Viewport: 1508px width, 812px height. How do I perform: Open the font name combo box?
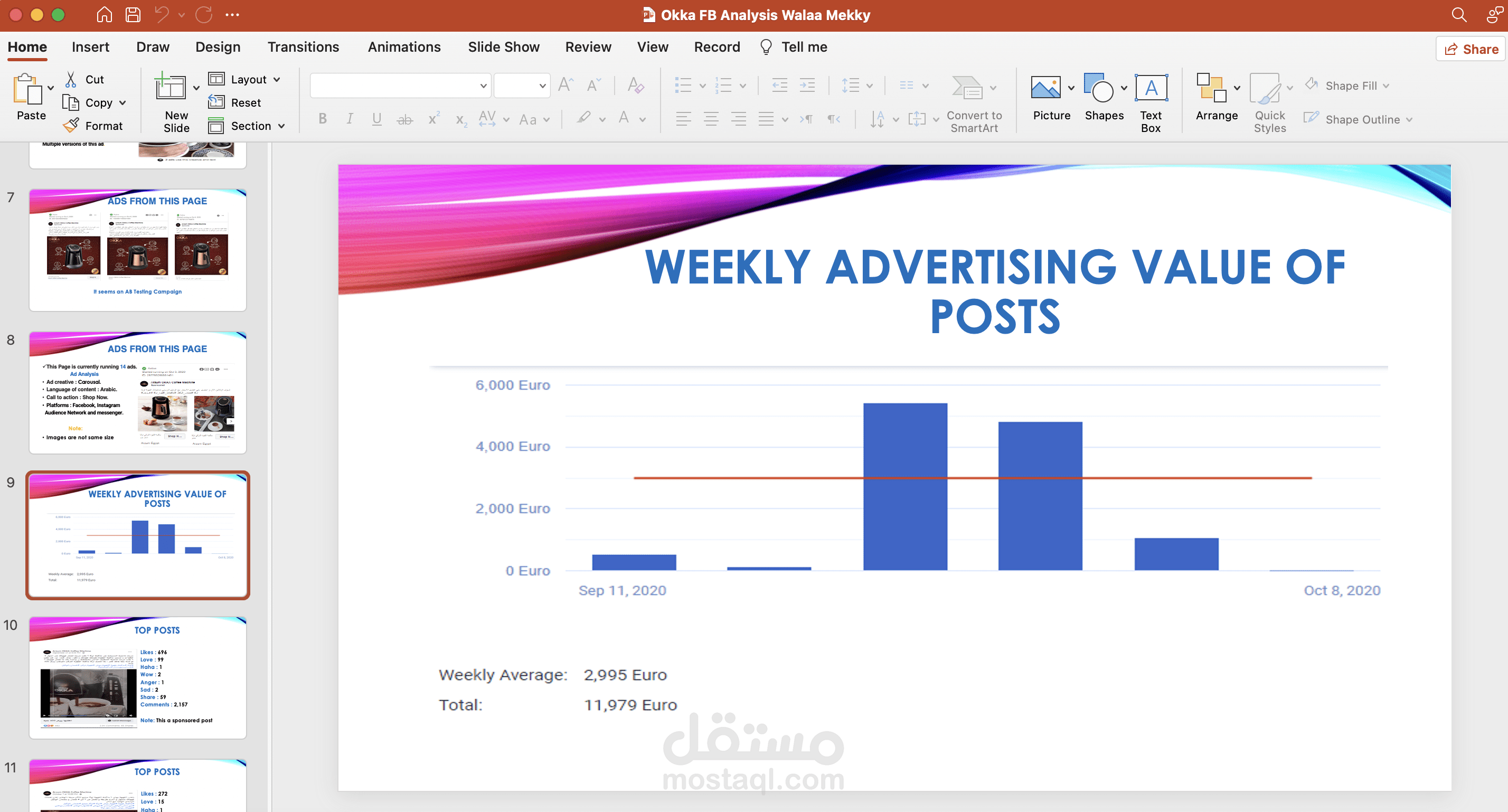400,86
